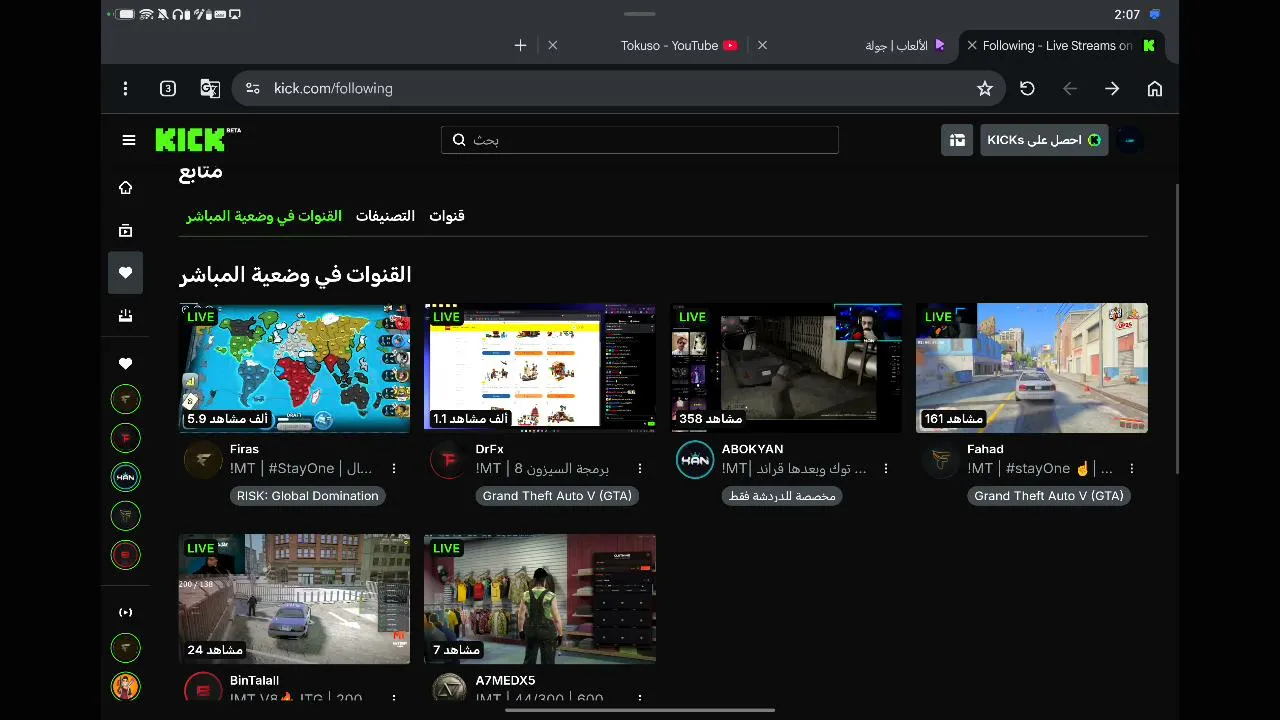Open the Google Translate page icon

pos(210,89)
